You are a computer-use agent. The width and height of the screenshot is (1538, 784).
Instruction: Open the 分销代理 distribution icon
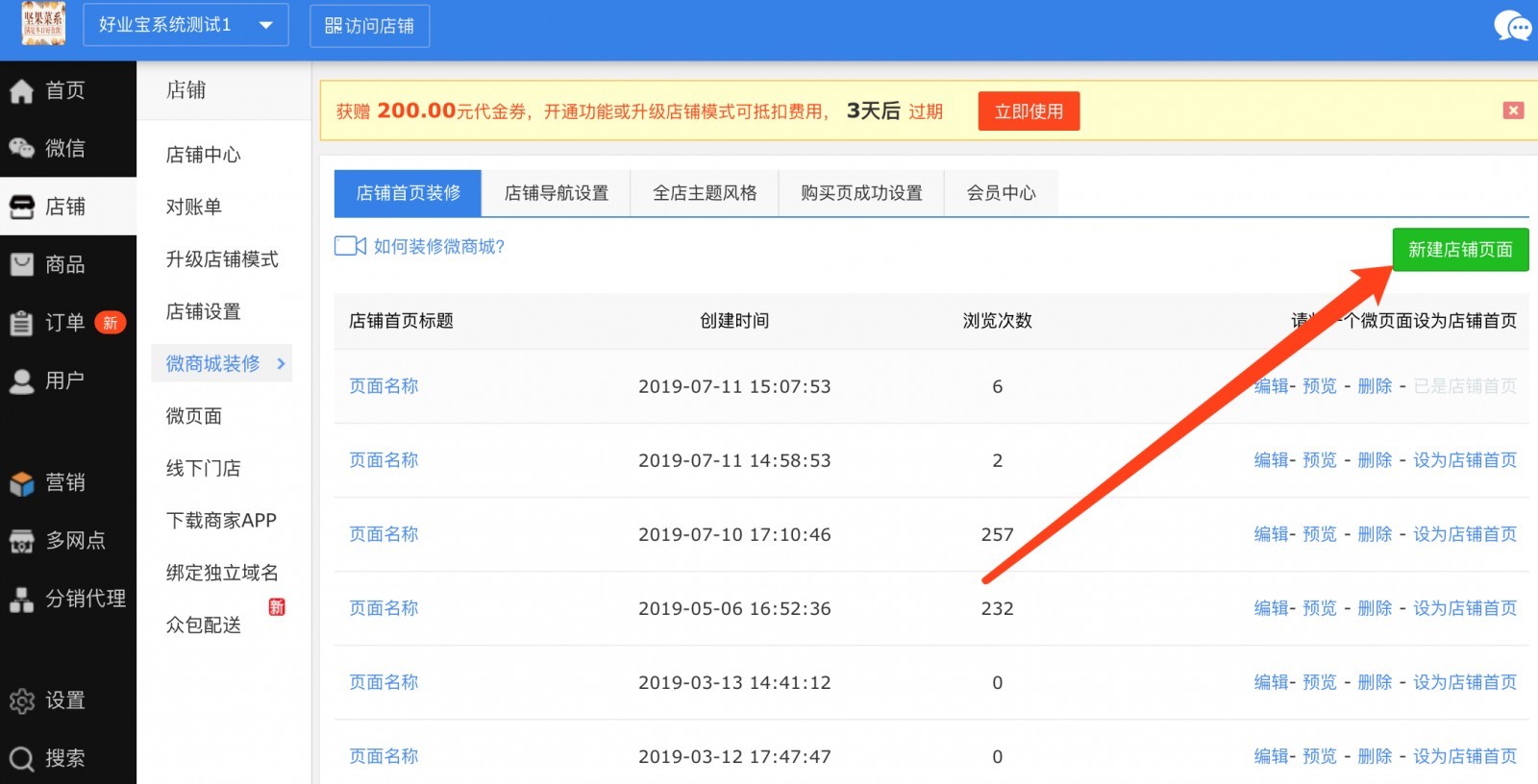click(x=21, y=600)
